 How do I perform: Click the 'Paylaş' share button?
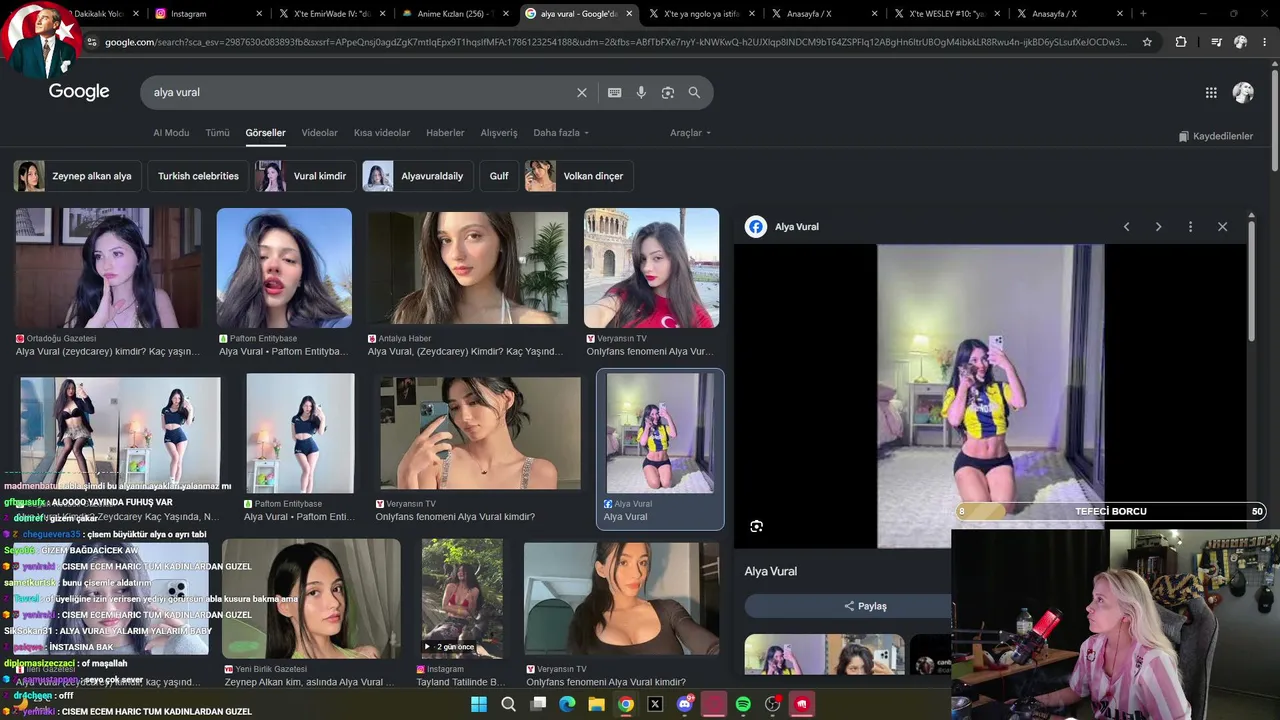coord(866,606)
